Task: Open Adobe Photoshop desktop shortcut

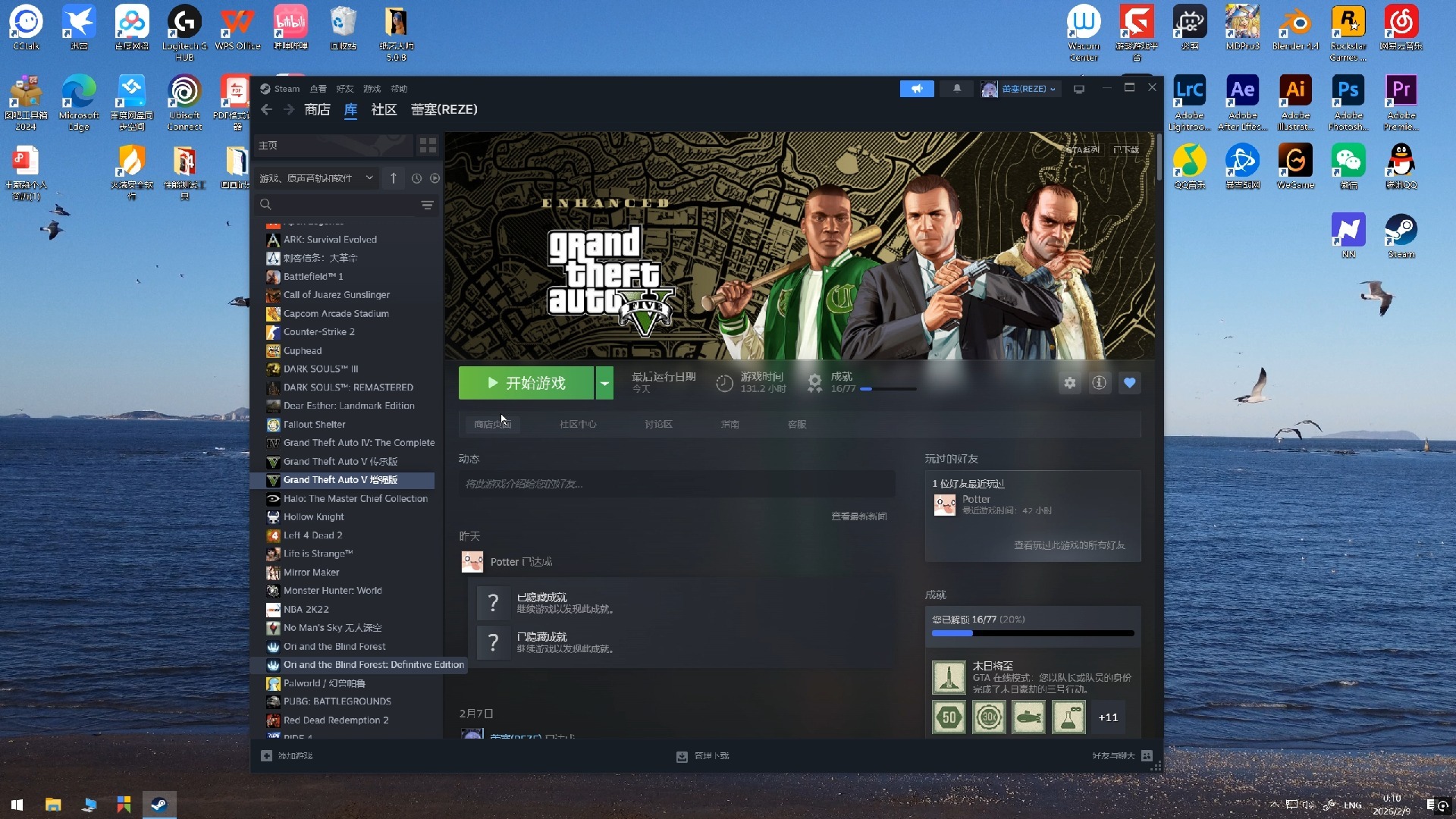Action: click(1348, 102)
